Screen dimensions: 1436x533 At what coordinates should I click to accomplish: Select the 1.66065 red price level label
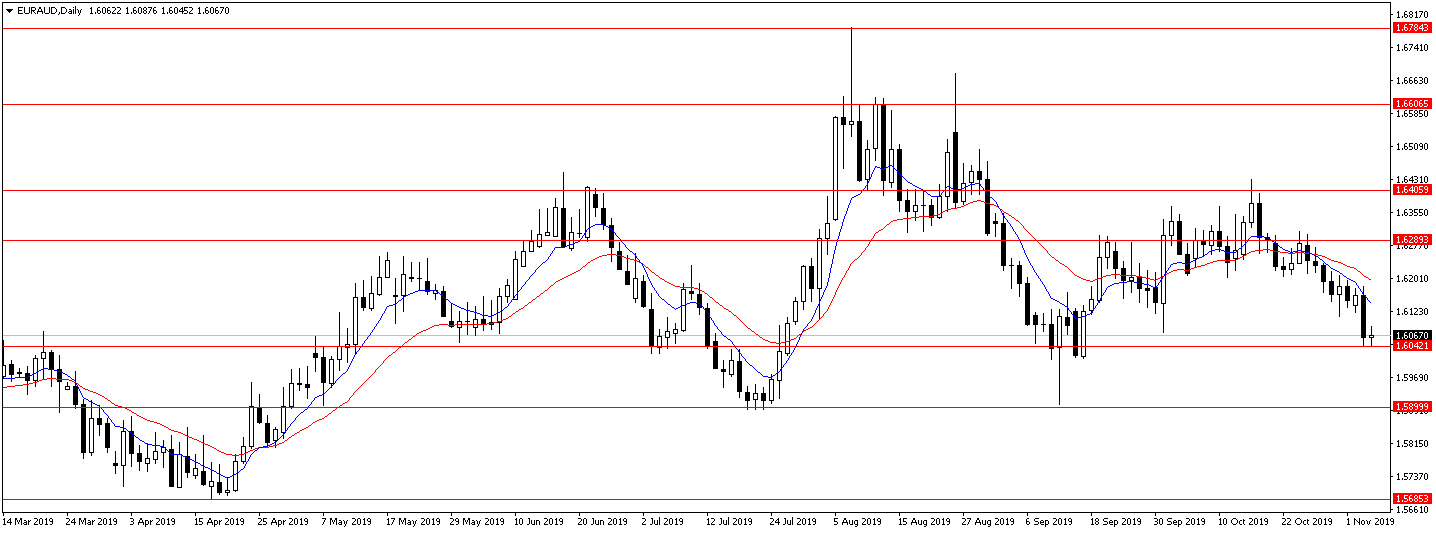(1413, 103)
